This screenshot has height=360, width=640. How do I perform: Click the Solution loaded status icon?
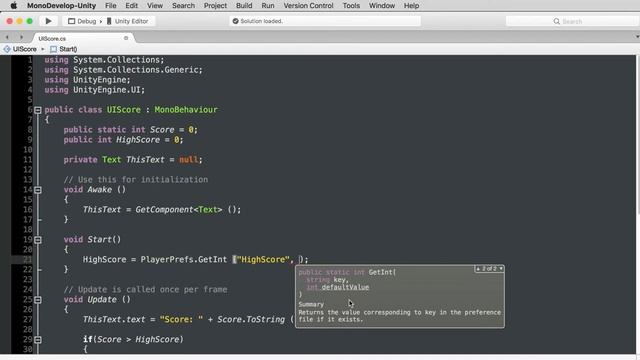point(236,21)
